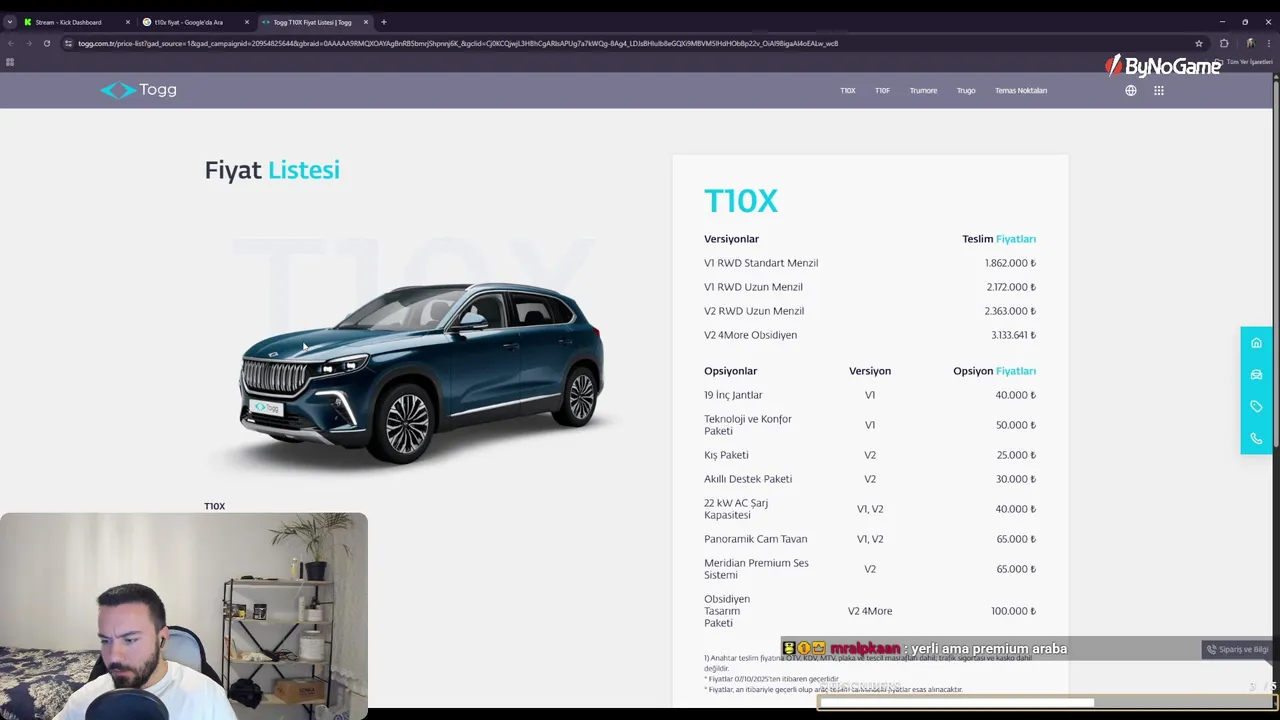Viewport: 1280px width, 720px height.
Task: Click the car icon in side panel
Action: click(x=1256, y=375)
